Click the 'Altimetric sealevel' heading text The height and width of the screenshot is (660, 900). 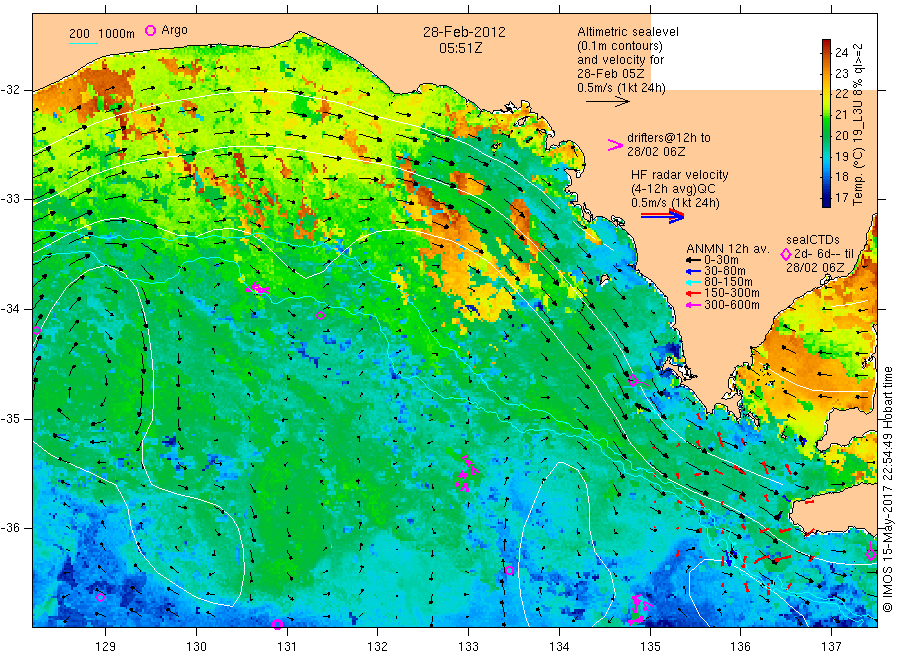(627, 32)
